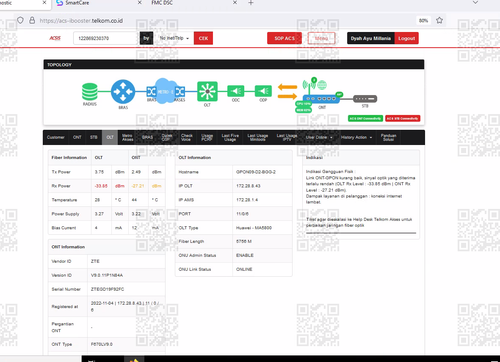Click the red ACS STB Connectivity badge

403,118
